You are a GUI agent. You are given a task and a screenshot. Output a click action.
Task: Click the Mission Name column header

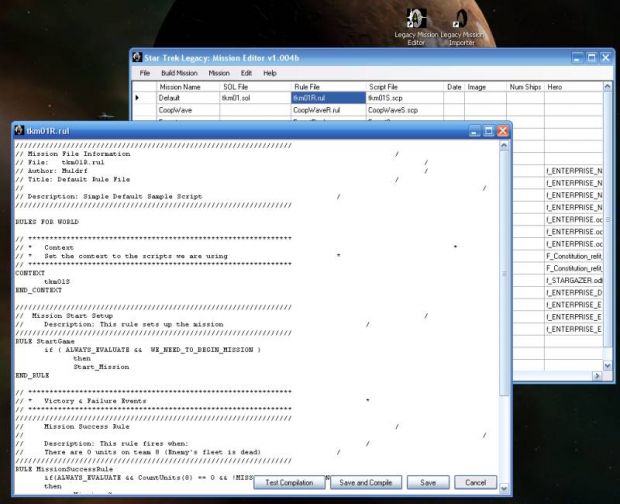coord(188,87)
